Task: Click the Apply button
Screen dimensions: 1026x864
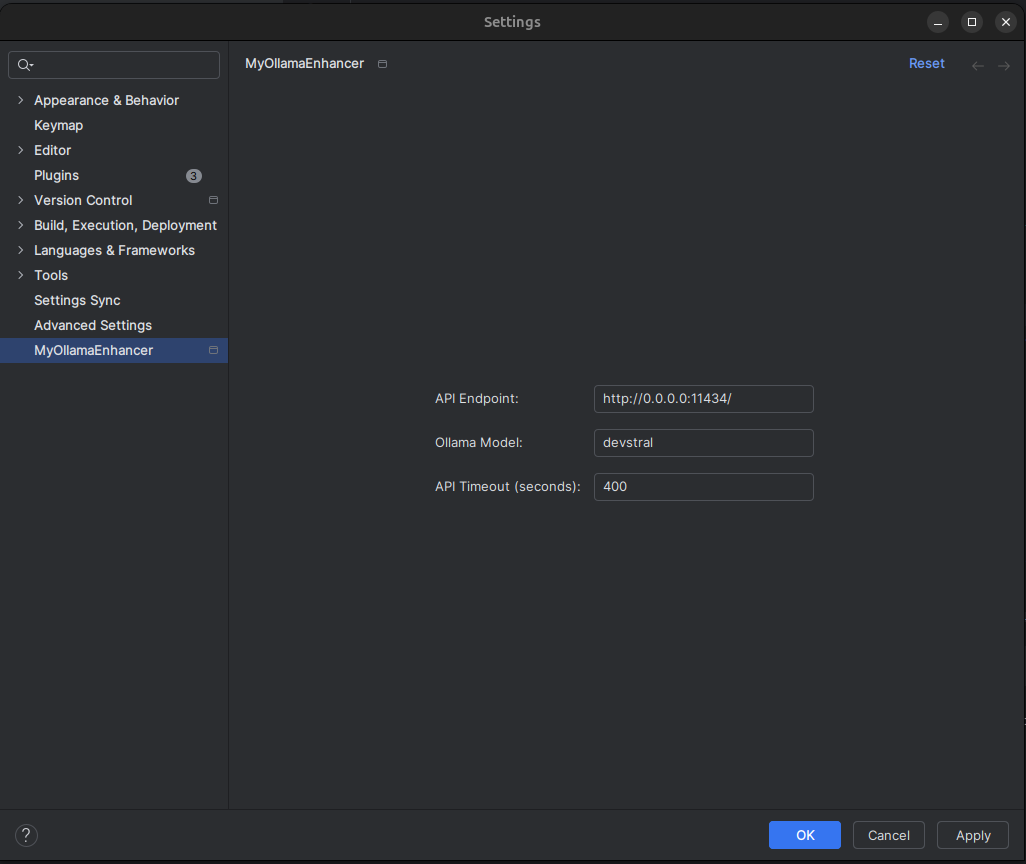Action: tap(972, 835)
